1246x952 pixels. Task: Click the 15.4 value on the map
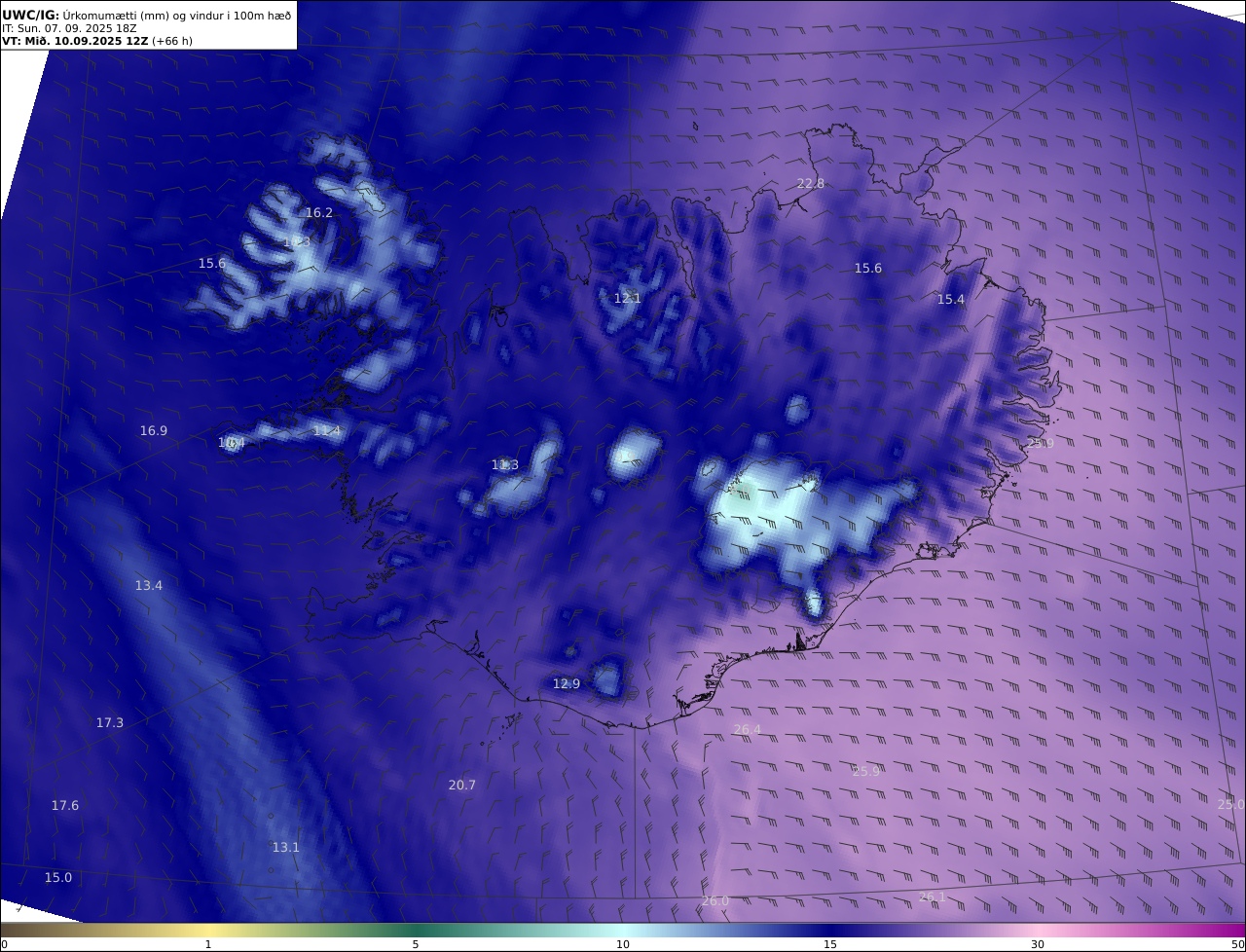(x=951, y=300)
